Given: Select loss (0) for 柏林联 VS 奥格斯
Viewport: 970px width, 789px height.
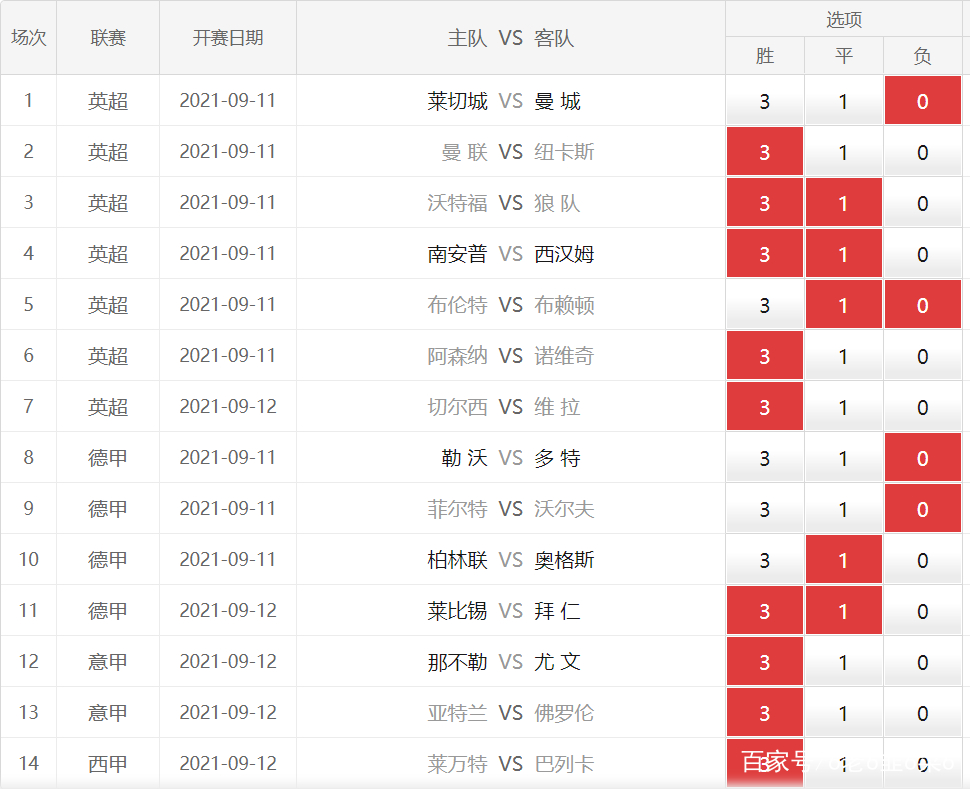Looking at the screenshot, I should pos(922,559).
